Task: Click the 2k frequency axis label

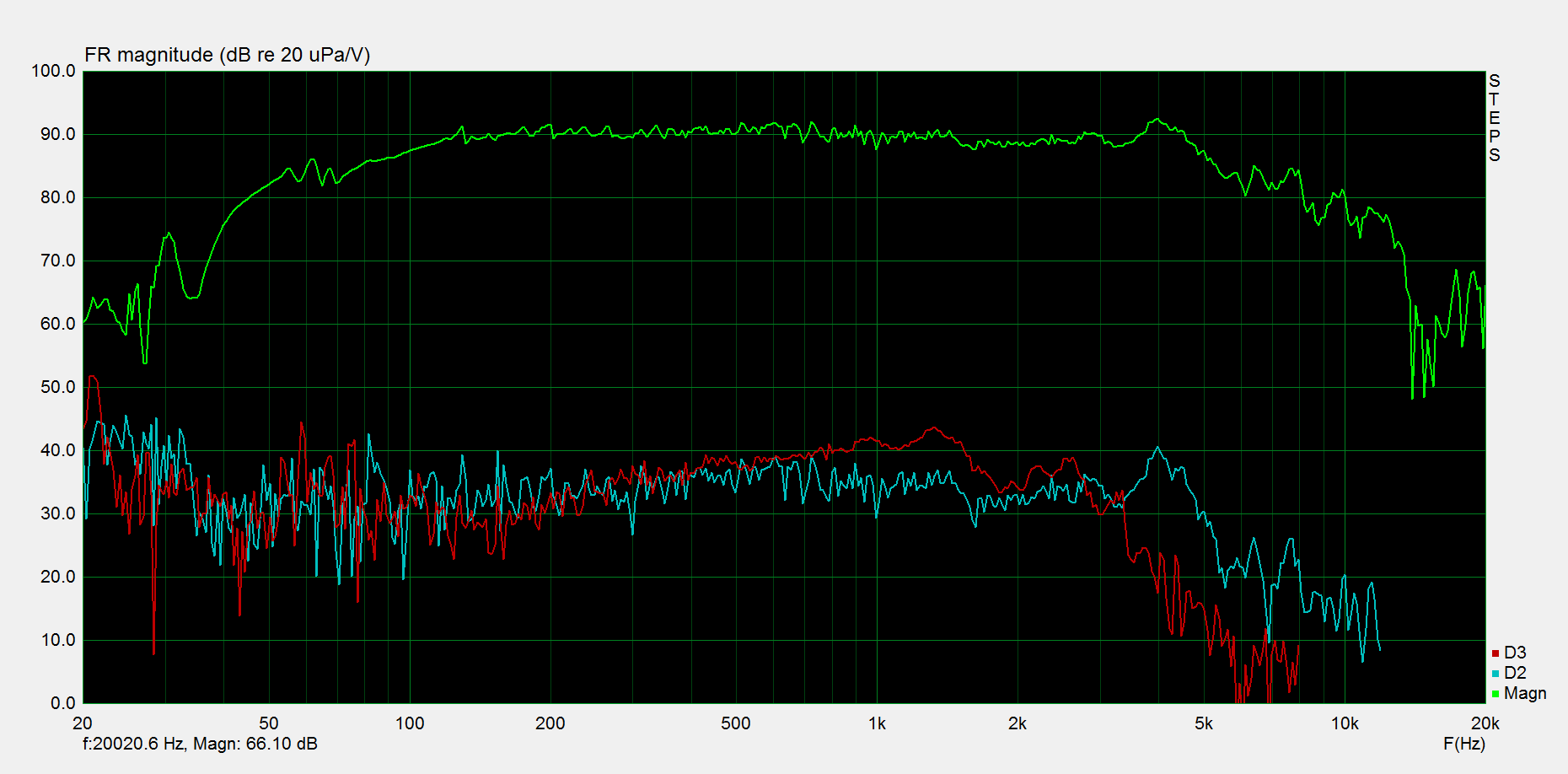Action: (x=1018, y=723)
